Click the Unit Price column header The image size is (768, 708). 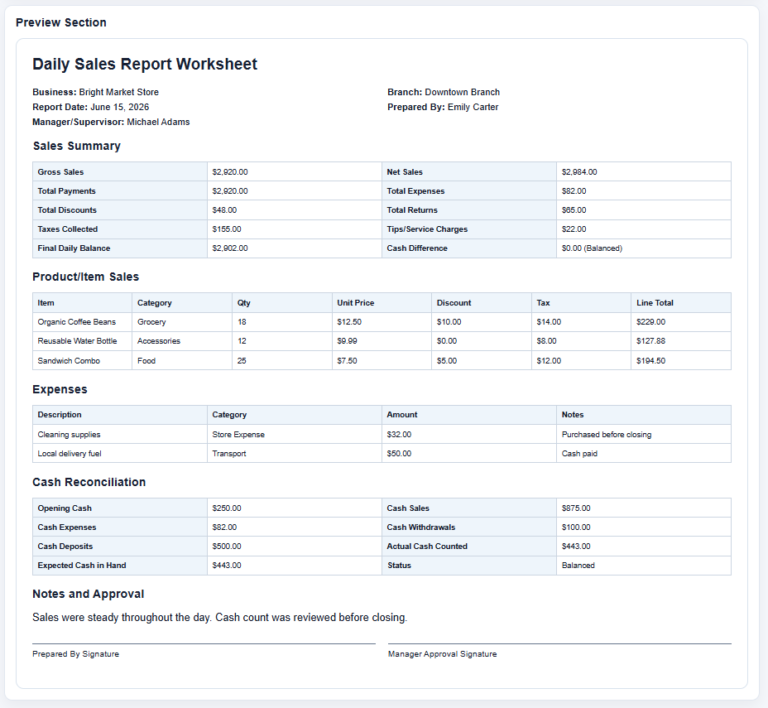pyautogui.click(x=382, y=303)
